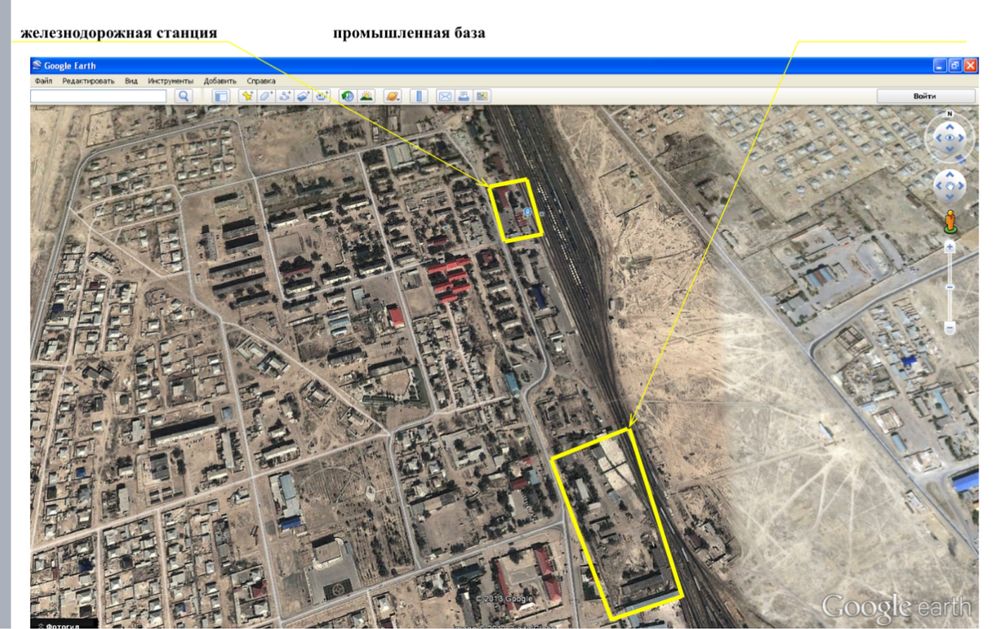Move right with the pan joystick arrow

tap(961, 186)
